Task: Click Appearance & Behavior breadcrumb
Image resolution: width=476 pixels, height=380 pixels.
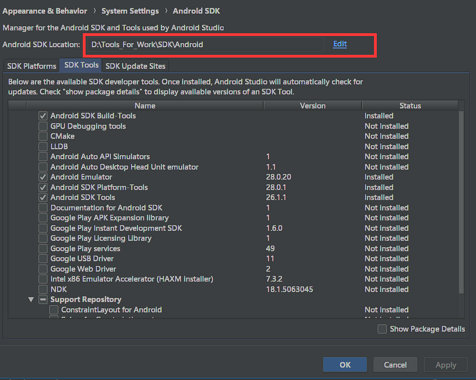Action: (45, 11)
